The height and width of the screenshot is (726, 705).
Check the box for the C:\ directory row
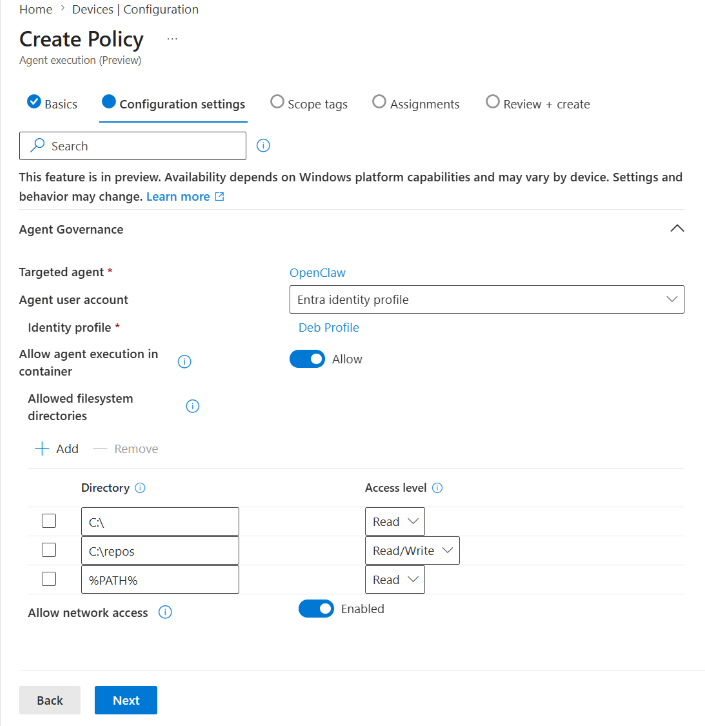[x=49, y=521]
